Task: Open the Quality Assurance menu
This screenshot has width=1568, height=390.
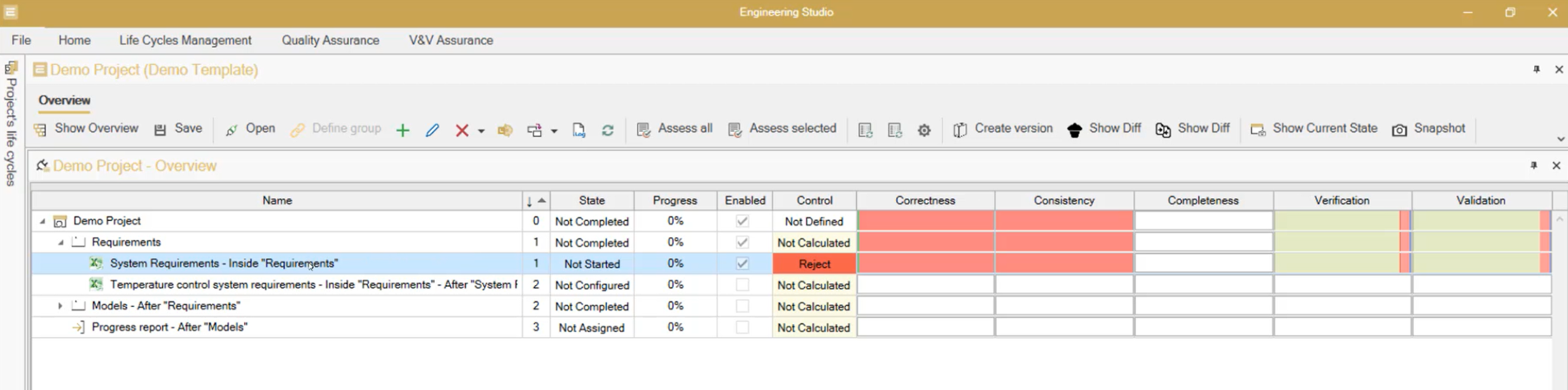Action: point(331,40)
